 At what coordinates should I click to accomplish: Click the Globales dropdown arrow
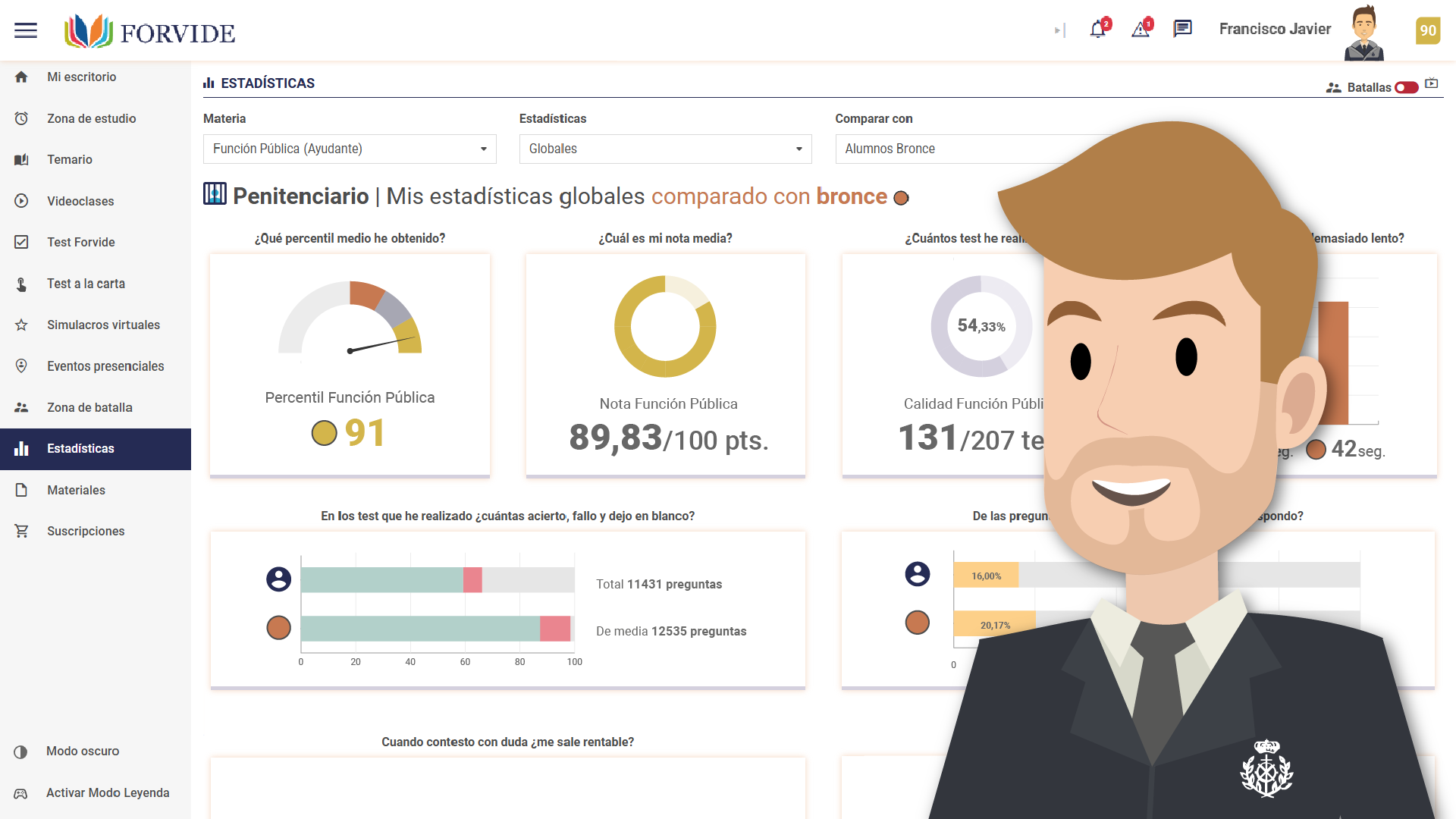tap(799, 149)
